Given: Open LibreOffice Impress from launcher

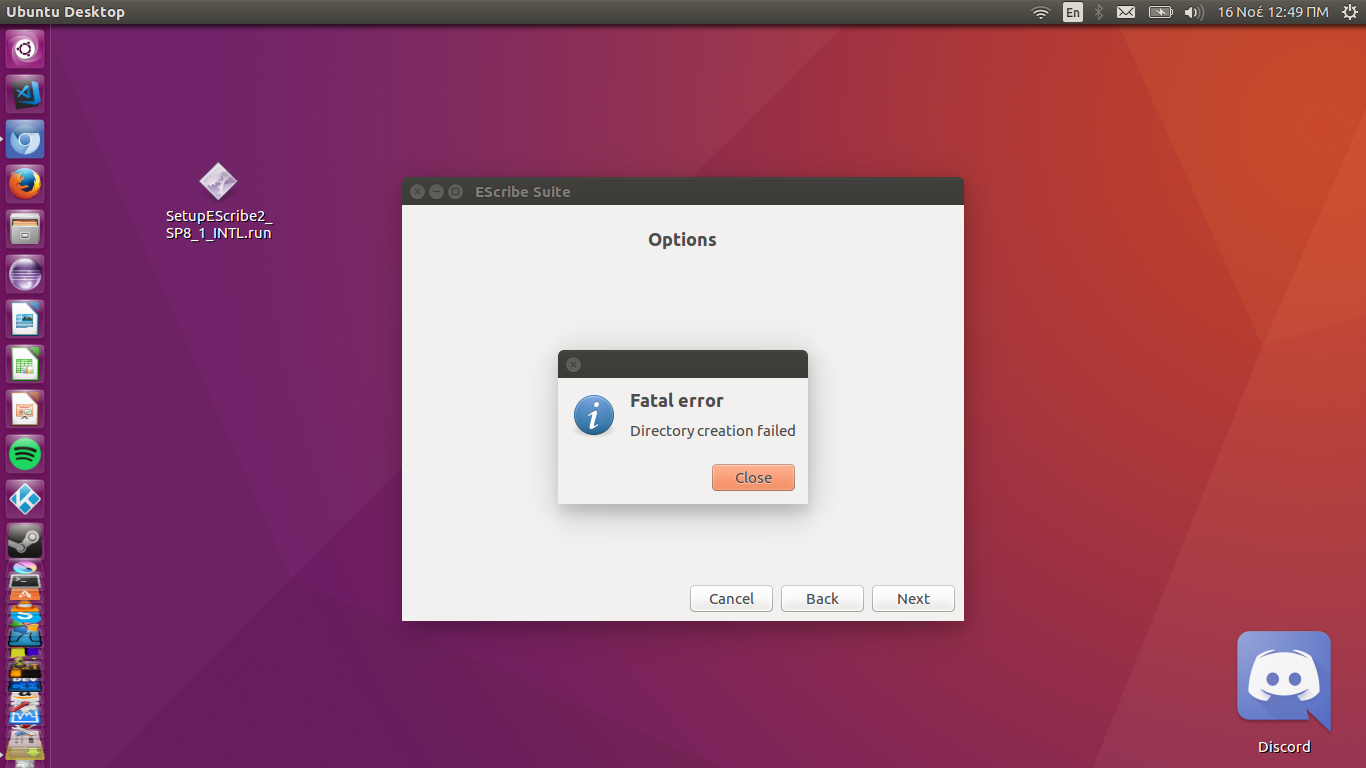Looking at the screenshot, I should point(25,409).
